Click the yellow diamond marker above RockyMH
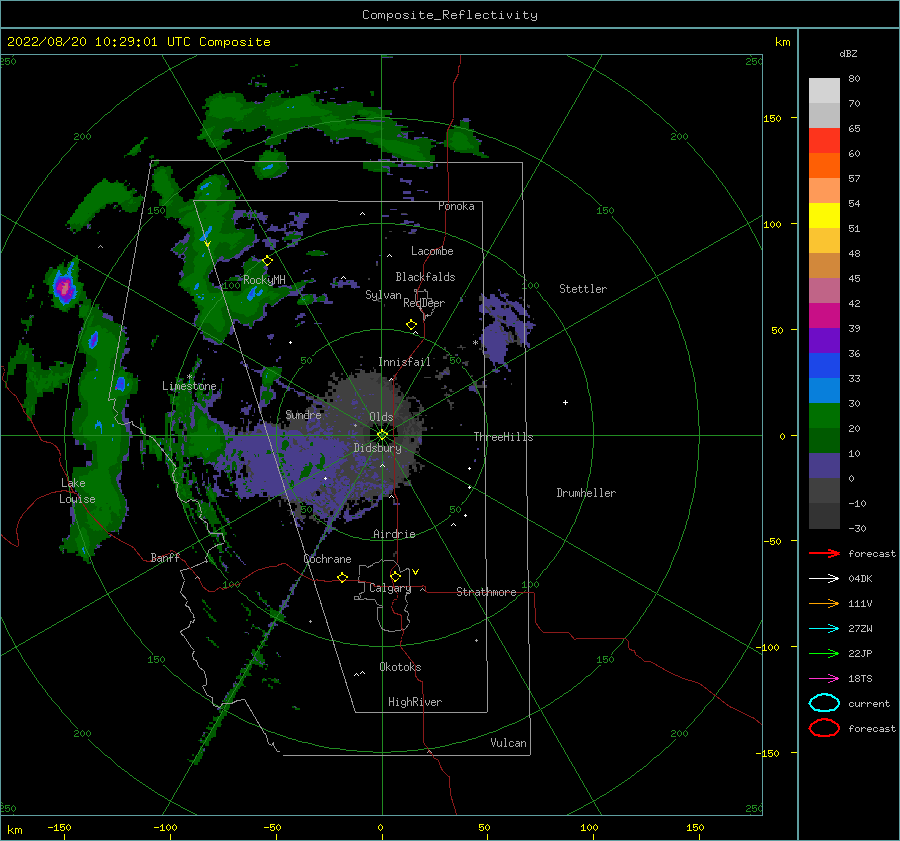Viewport: 900px width, 841px height. pyautogui.click(x=267, y=261)
